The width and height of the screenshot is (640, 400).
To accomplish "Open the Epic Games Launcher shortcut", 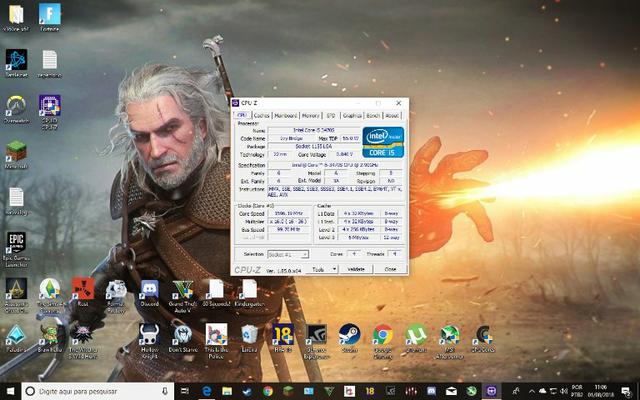I will point(16,249).
